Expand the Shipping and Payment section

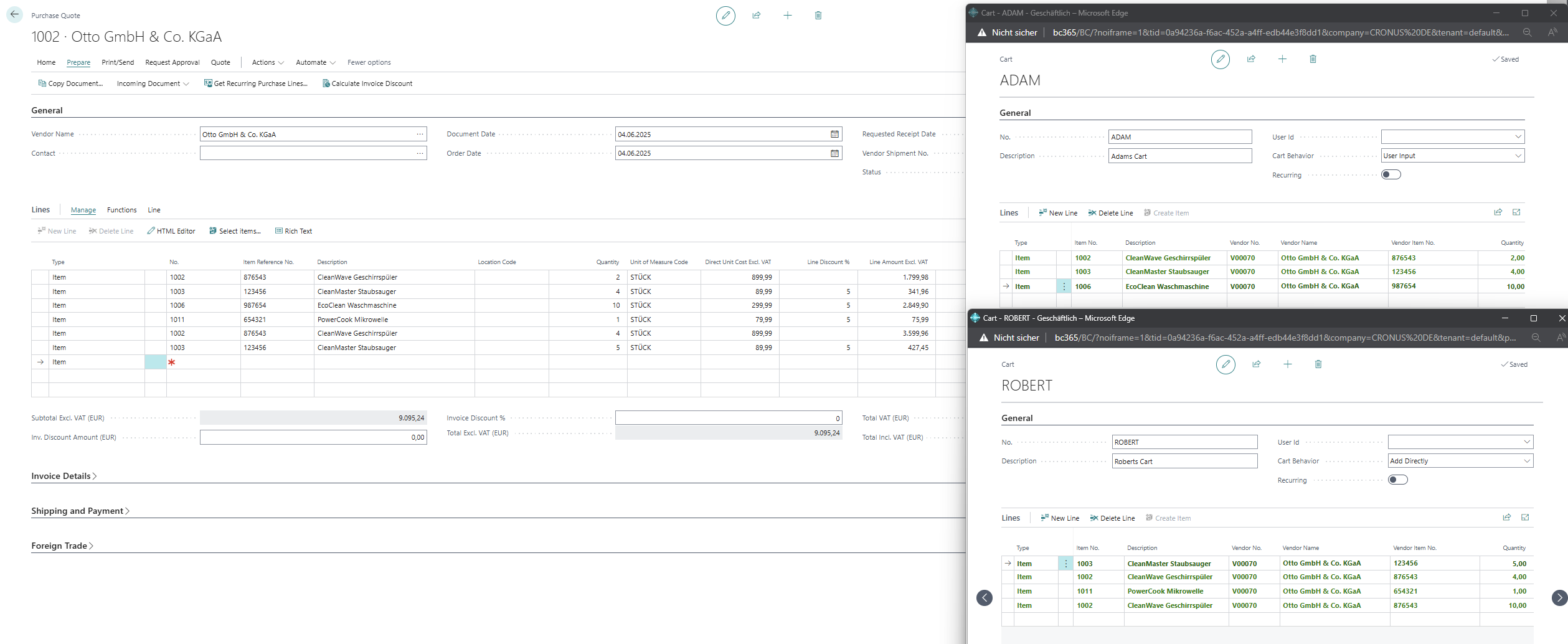pyautogui.click(x=80, y=511)
